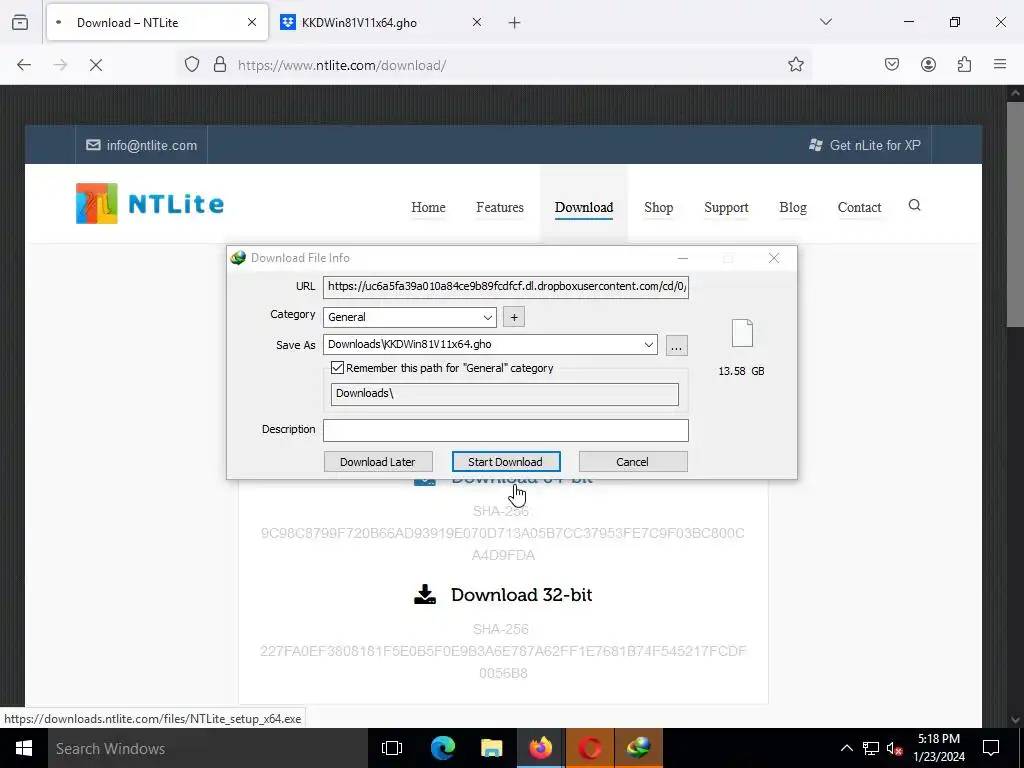Click Get nLite for XP link
The width and height of the screenshot is (1024, 768).
click(x=865, y=146)
